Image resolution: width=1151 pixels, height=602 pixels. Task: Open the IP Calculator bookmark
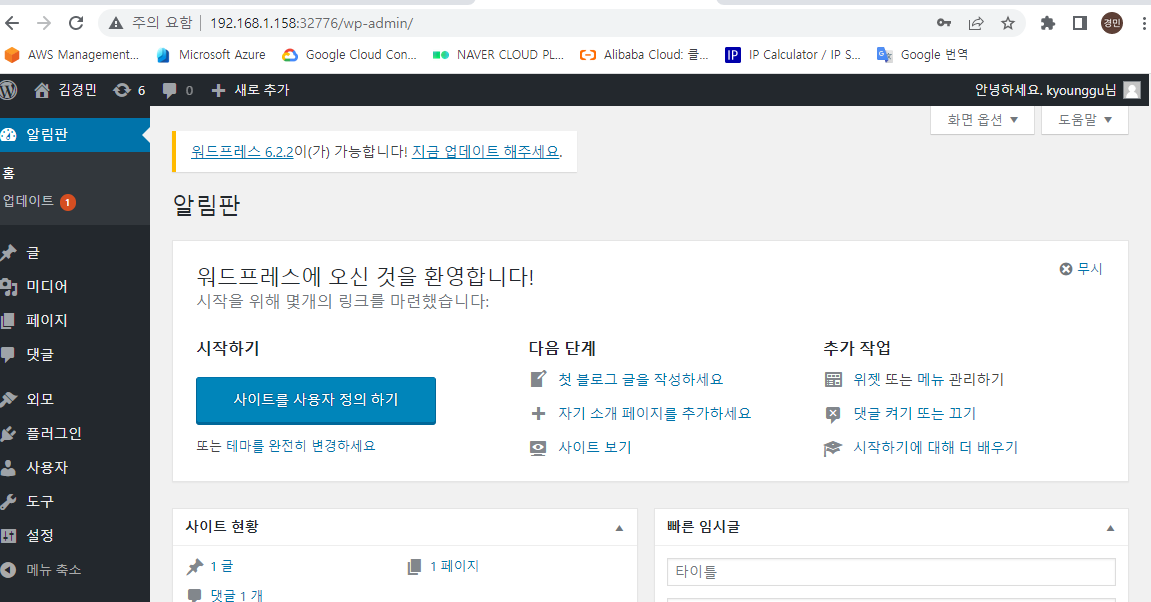coord(793,55)
